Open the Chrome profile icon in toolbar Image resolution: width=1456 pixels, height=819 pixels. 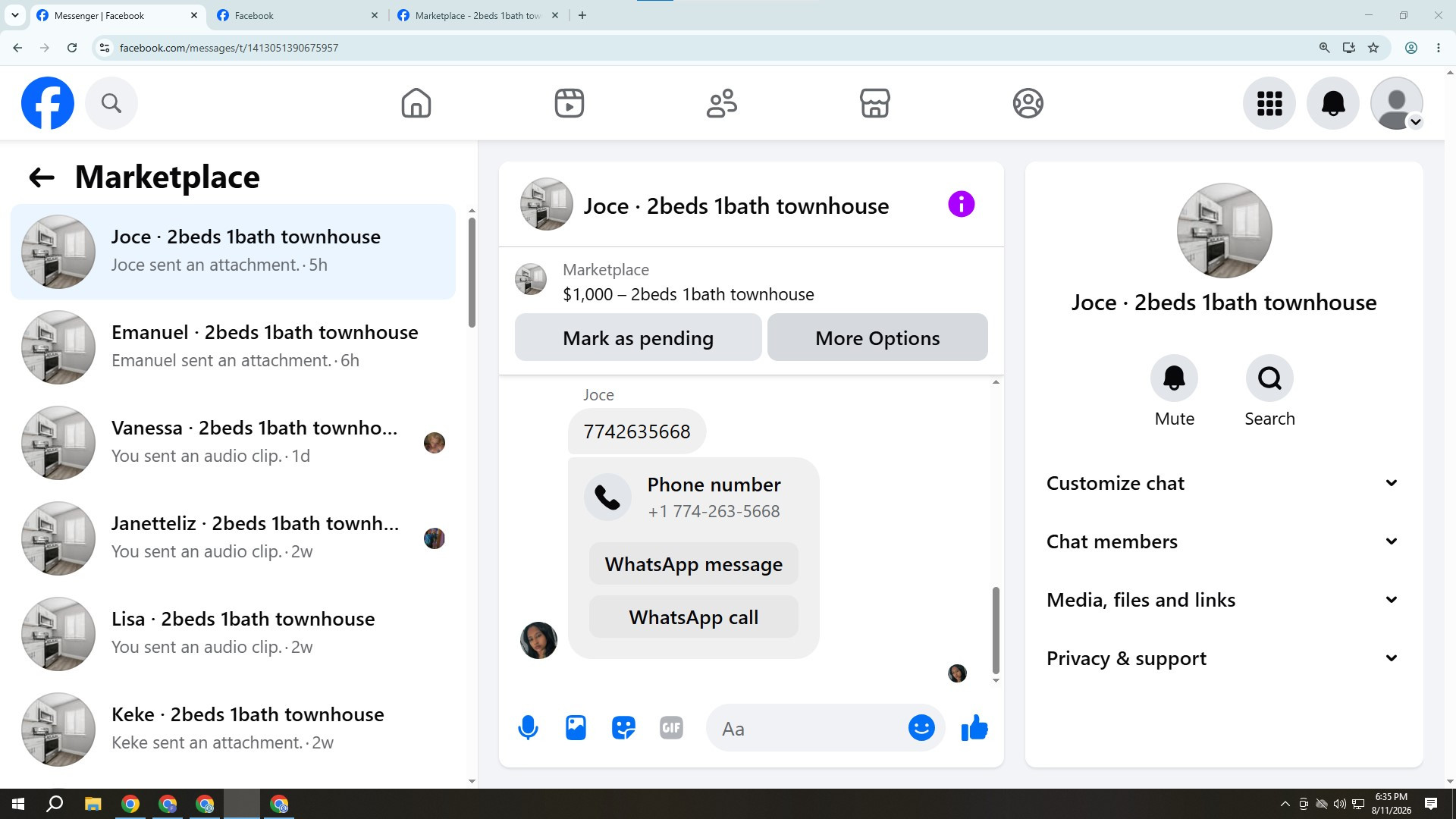(1411, 48)
